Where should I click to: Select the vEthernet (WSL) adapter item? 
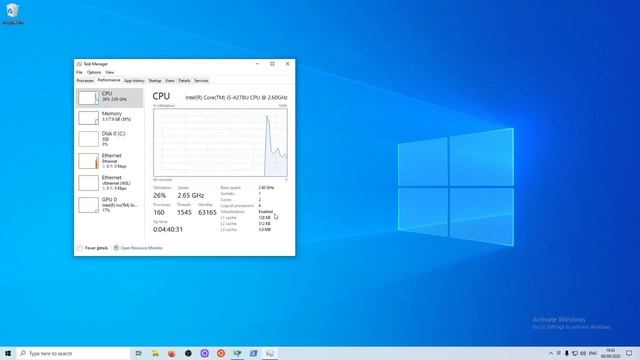click(x=109, y=183)
